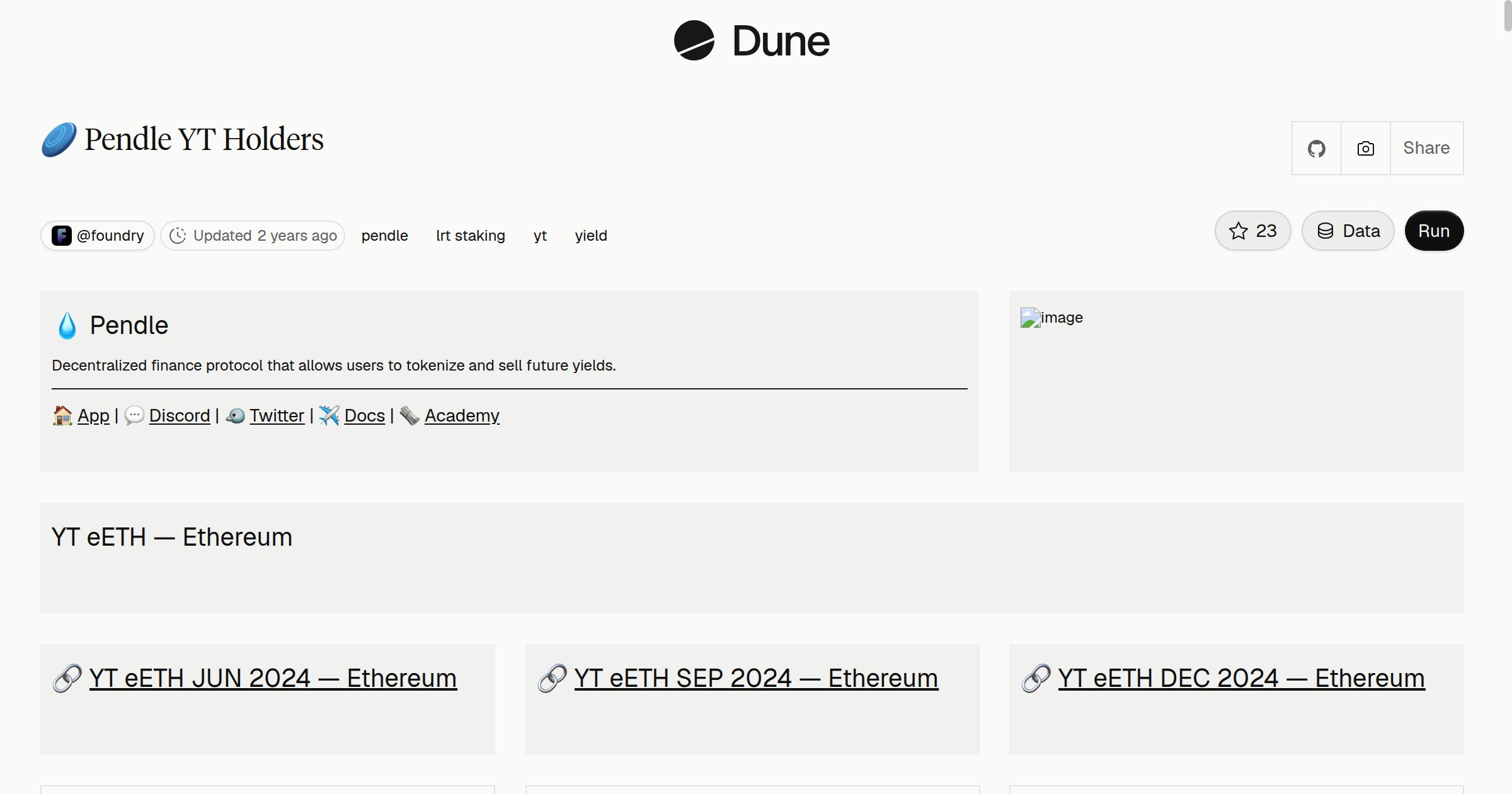The image size is (1512, 794).
Task: Click the black Run button
Action: pos(1434,231)
